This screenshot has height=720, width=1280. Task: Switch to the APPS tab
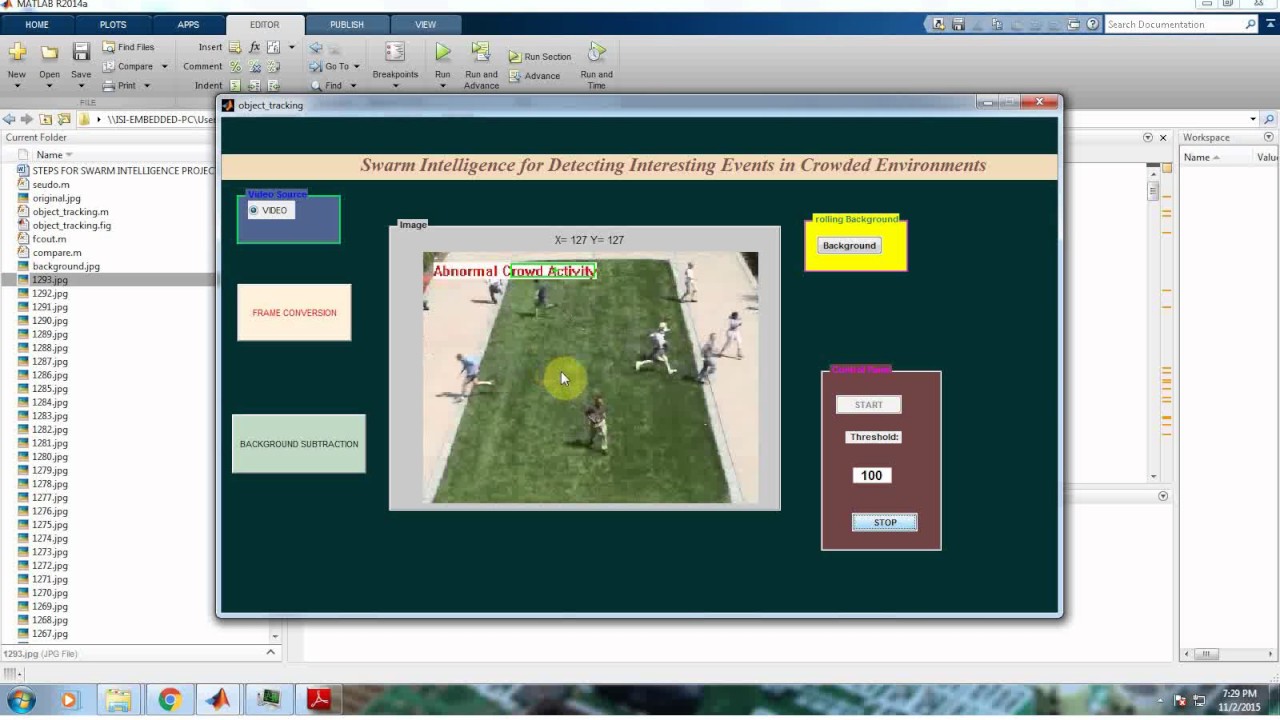[x=188, y=24]
